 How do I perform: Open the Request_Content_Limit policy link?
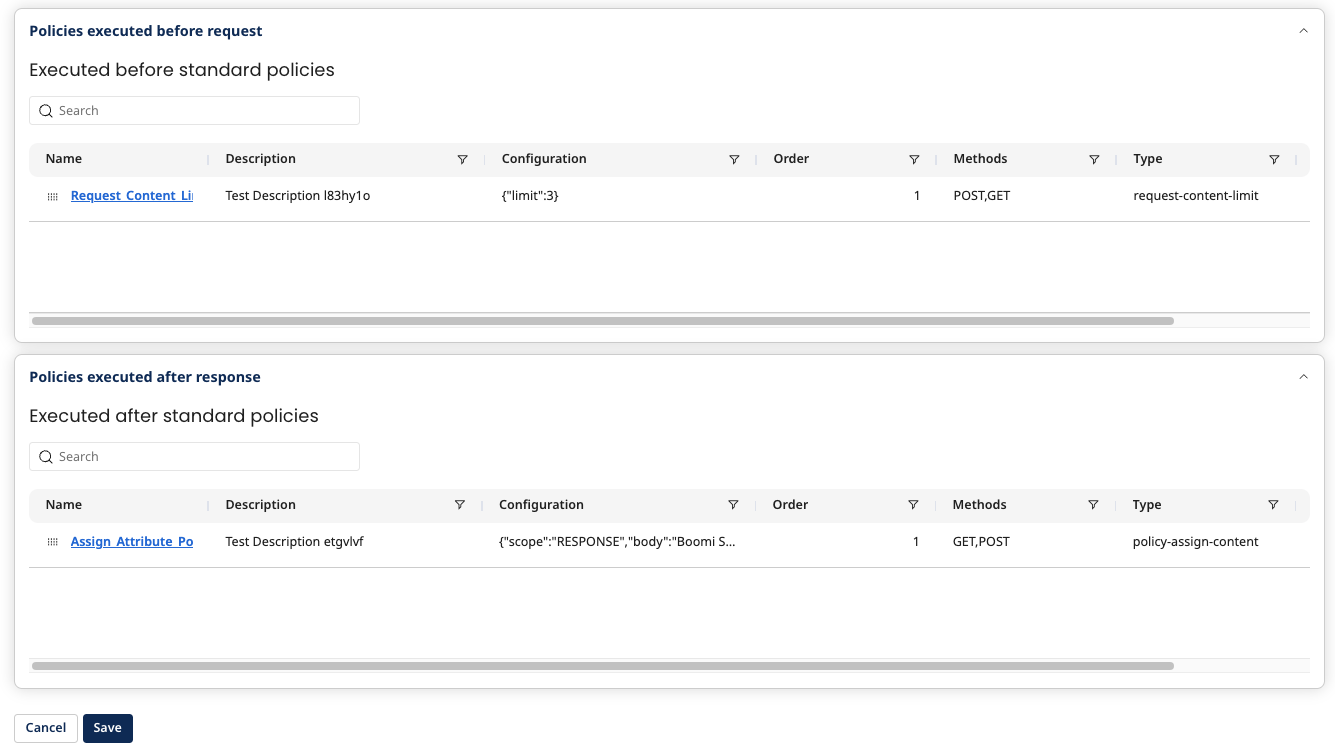tap(131, 195)
